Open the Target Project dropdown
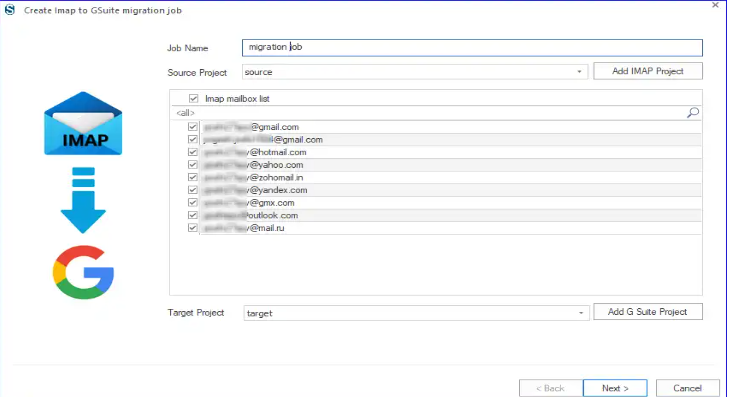Viewport: 729px width, 397px height. click(581, 313)
